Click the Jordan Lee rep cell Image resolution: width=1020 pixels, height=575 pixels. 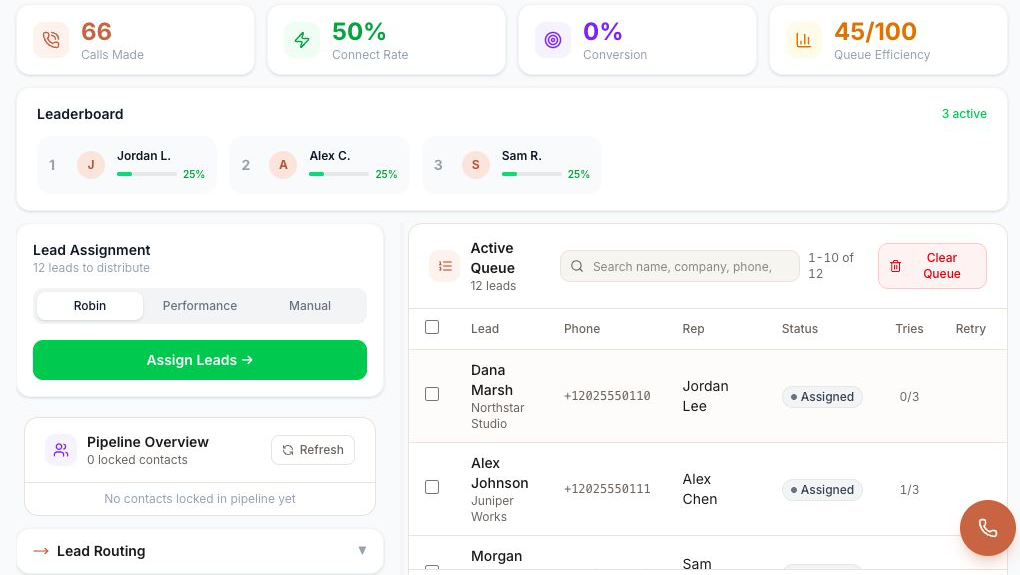click(705, 396)
